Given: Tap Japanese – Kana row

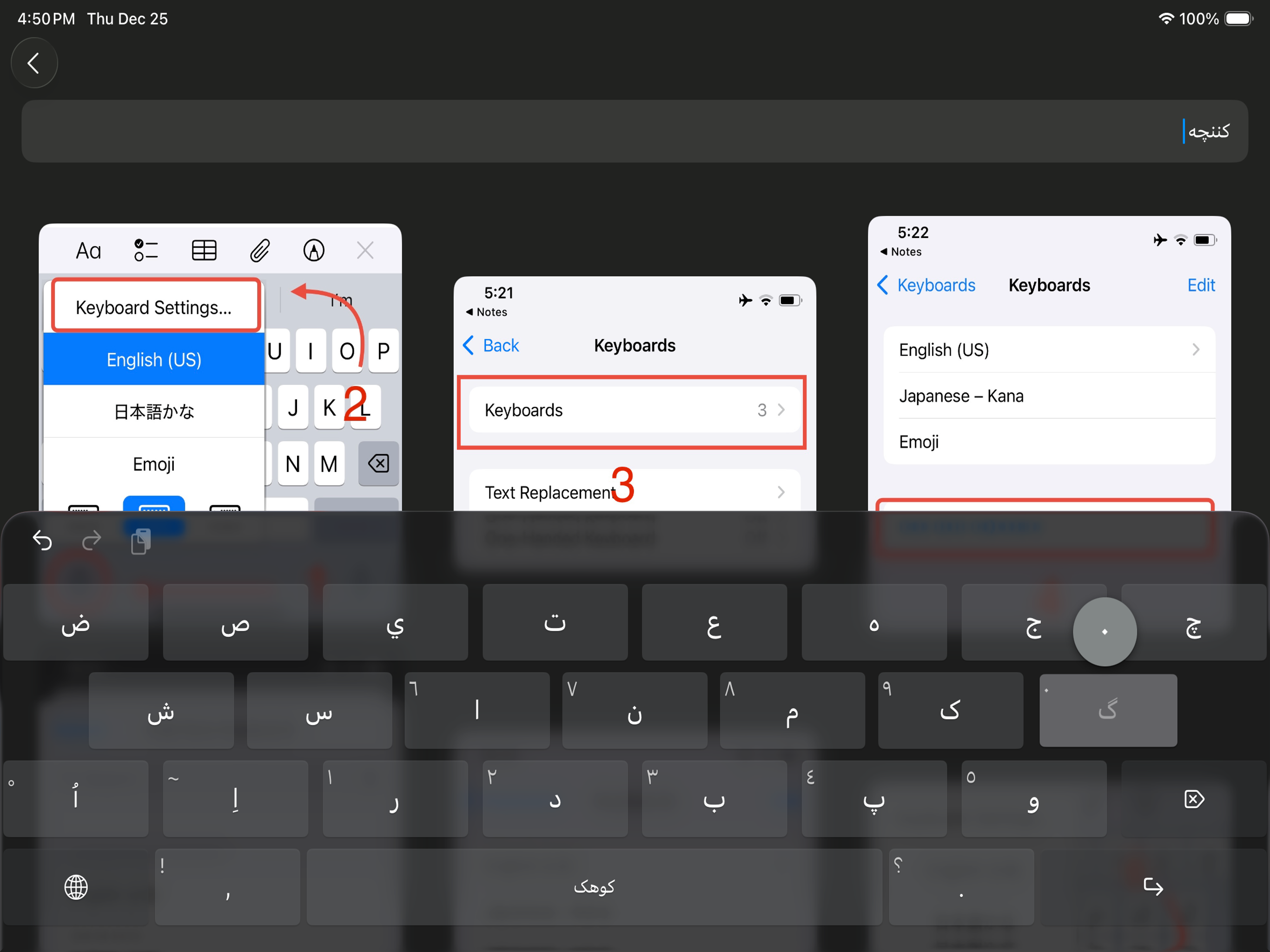Looking at the screenshot, I should click(x=1049, y=396).
